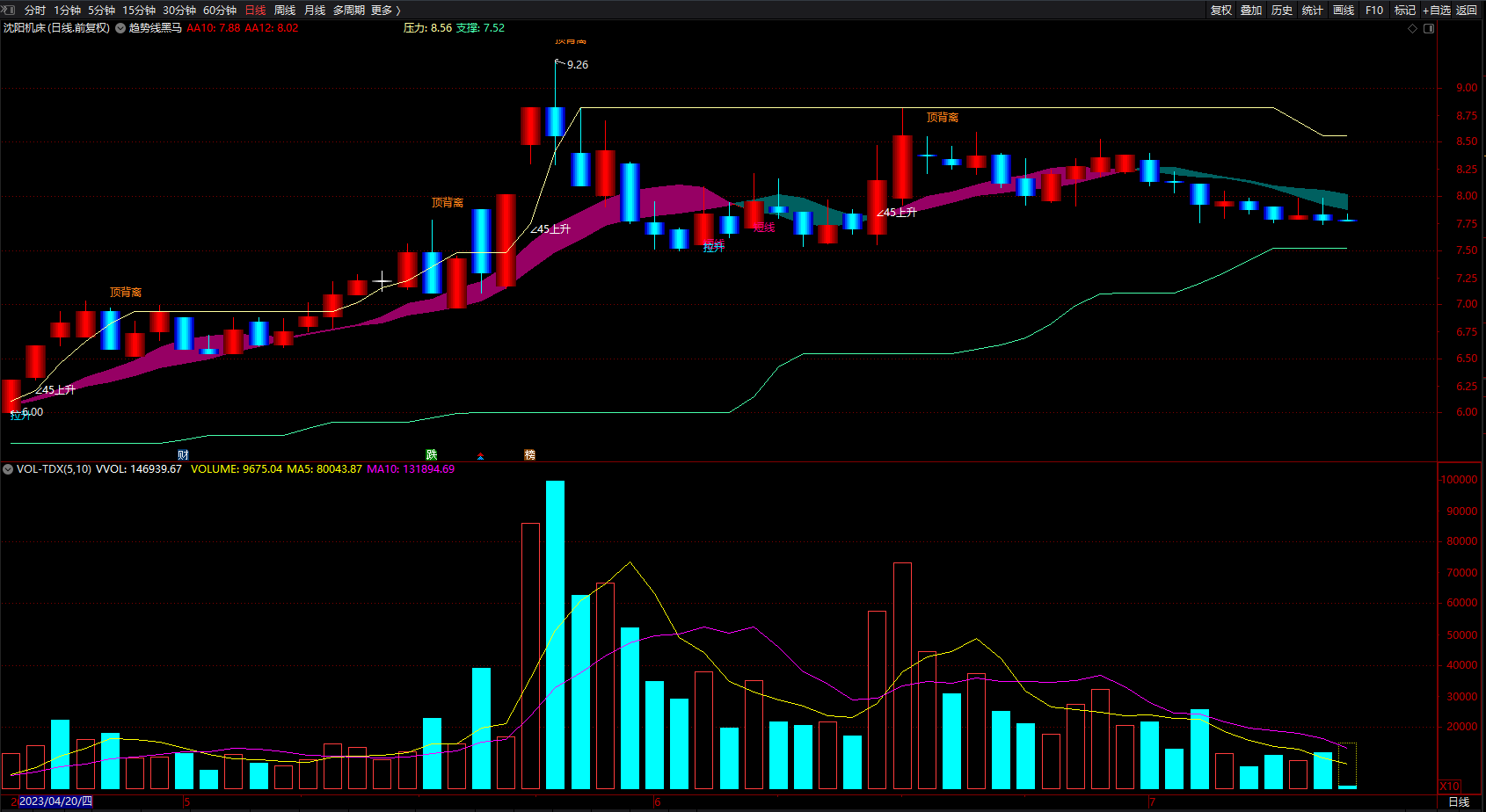Click the 返回 back button
Viewport: 1486px width, 812px height.
[1467, 11]
